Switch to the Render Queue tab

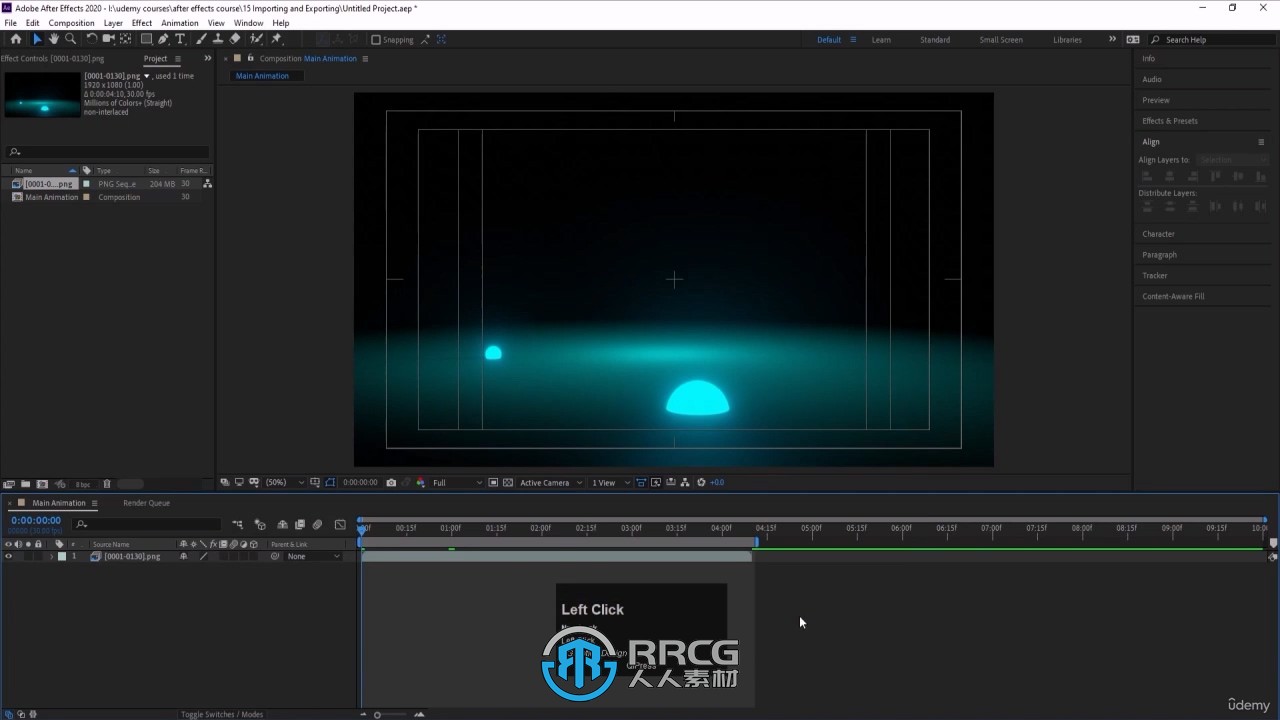146,503
